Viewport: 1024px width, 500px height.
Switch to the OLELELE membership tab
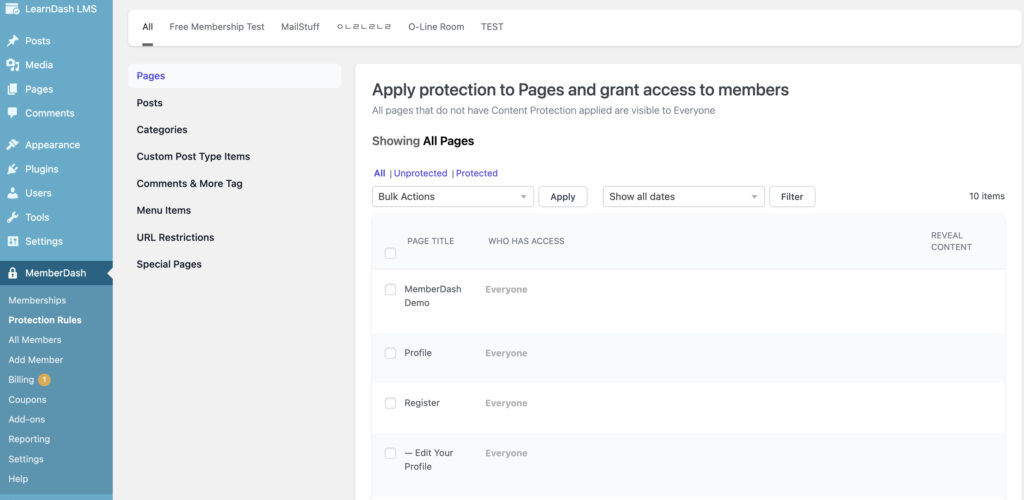pos(364,27)
